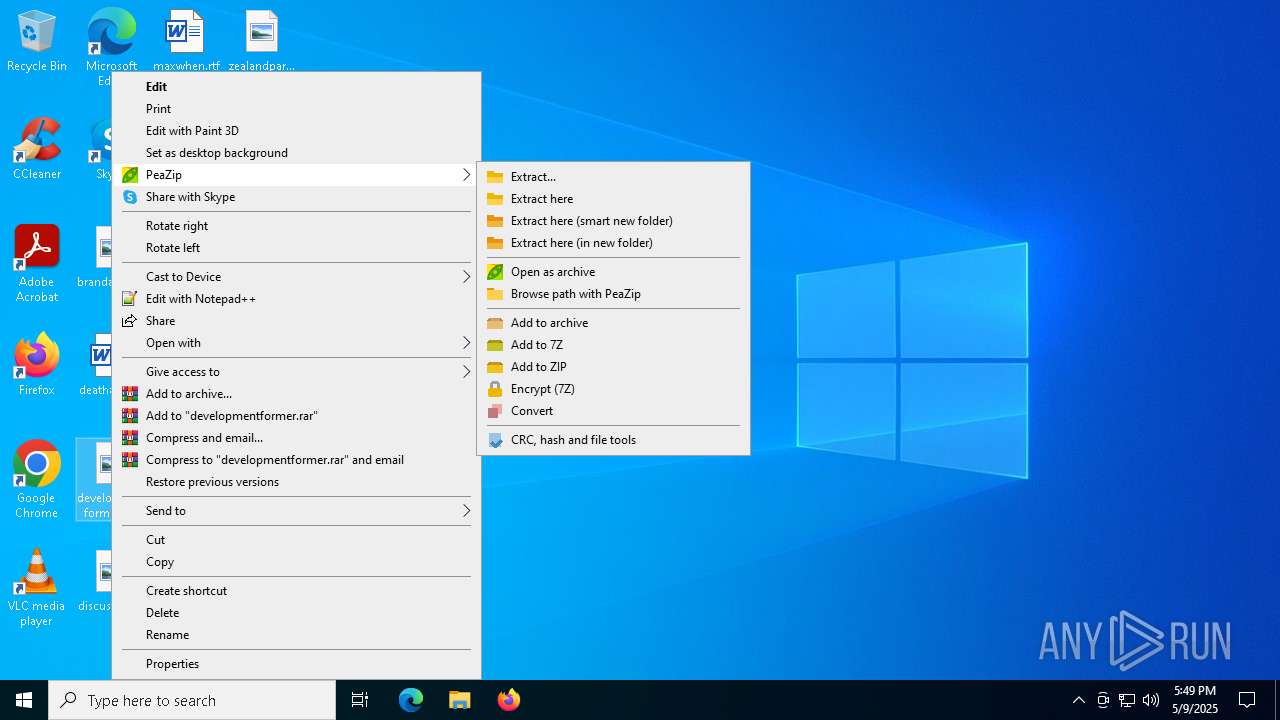Screen dimensions: 1280x720
Task: Select Create shortcut
Action: (296, 591)
